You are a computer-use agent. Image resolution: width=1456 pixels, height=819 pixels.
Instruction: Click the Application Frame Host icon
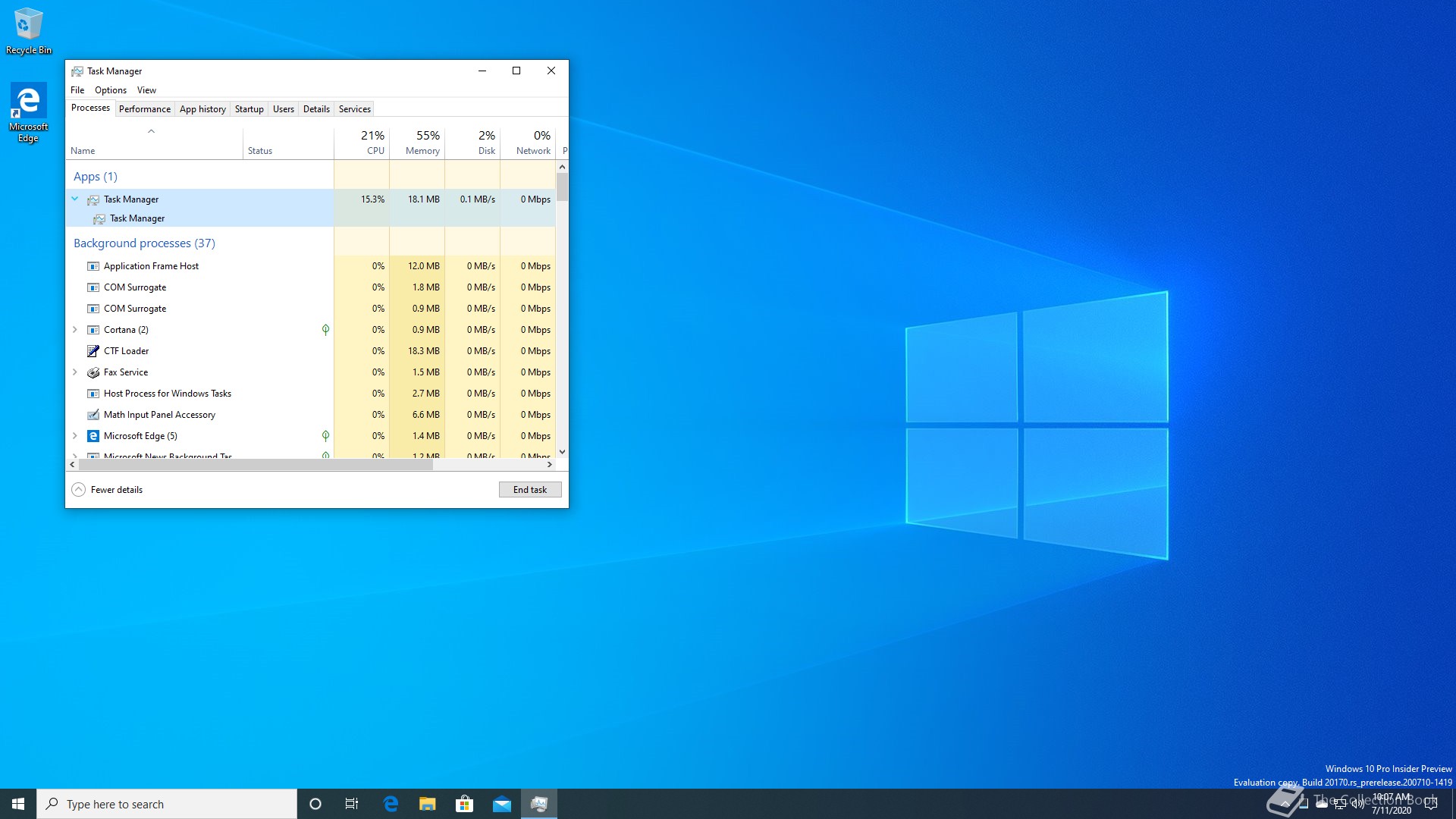click(93, 266)
